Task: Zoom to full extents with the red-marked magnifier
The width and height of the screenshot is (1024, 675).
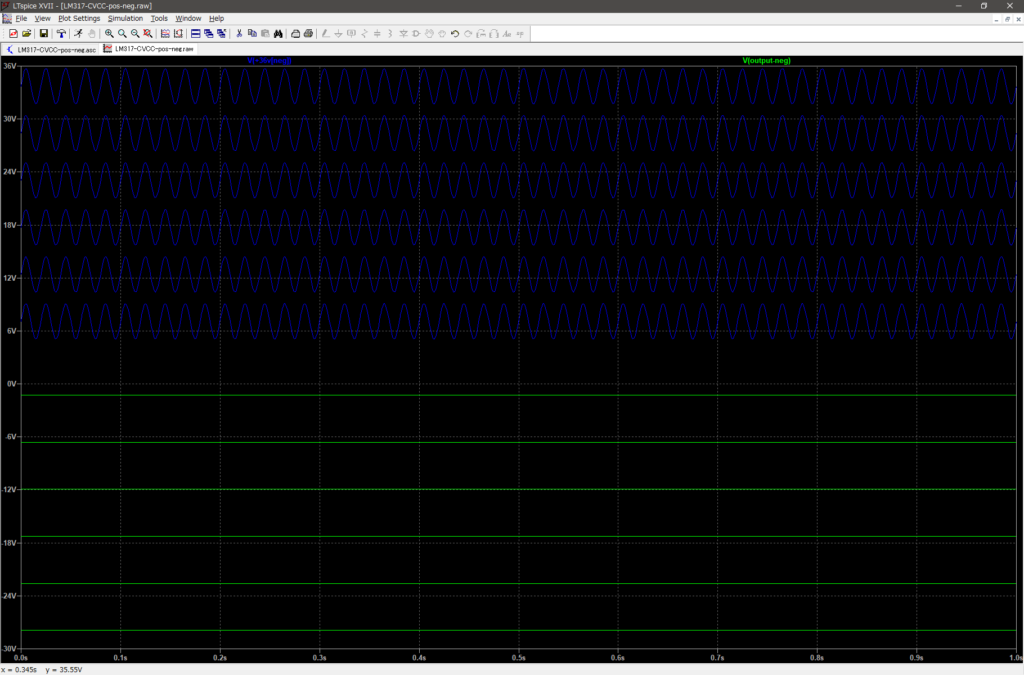Action: (148, 33)
